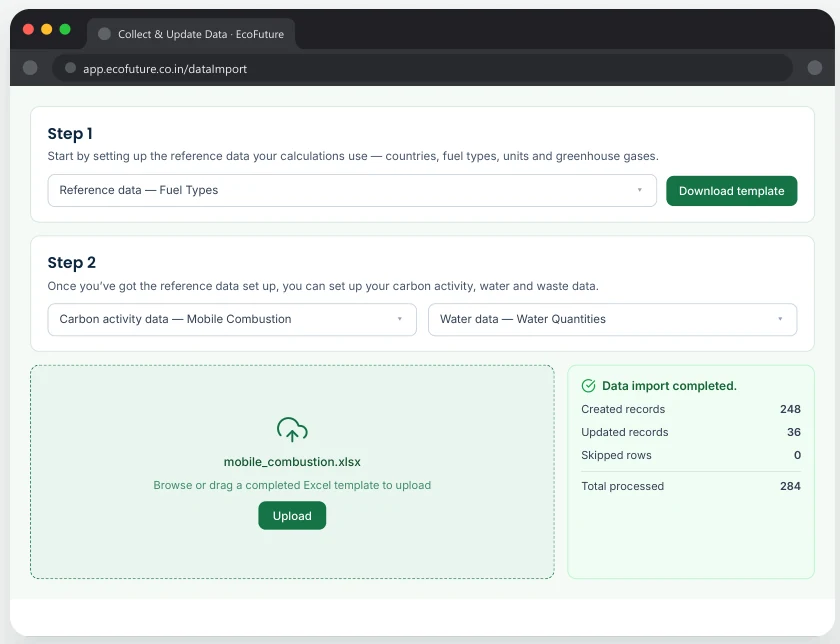Click the site info icon in address bar
Viewport: 840px width, 644px height.
coord(70,68)
